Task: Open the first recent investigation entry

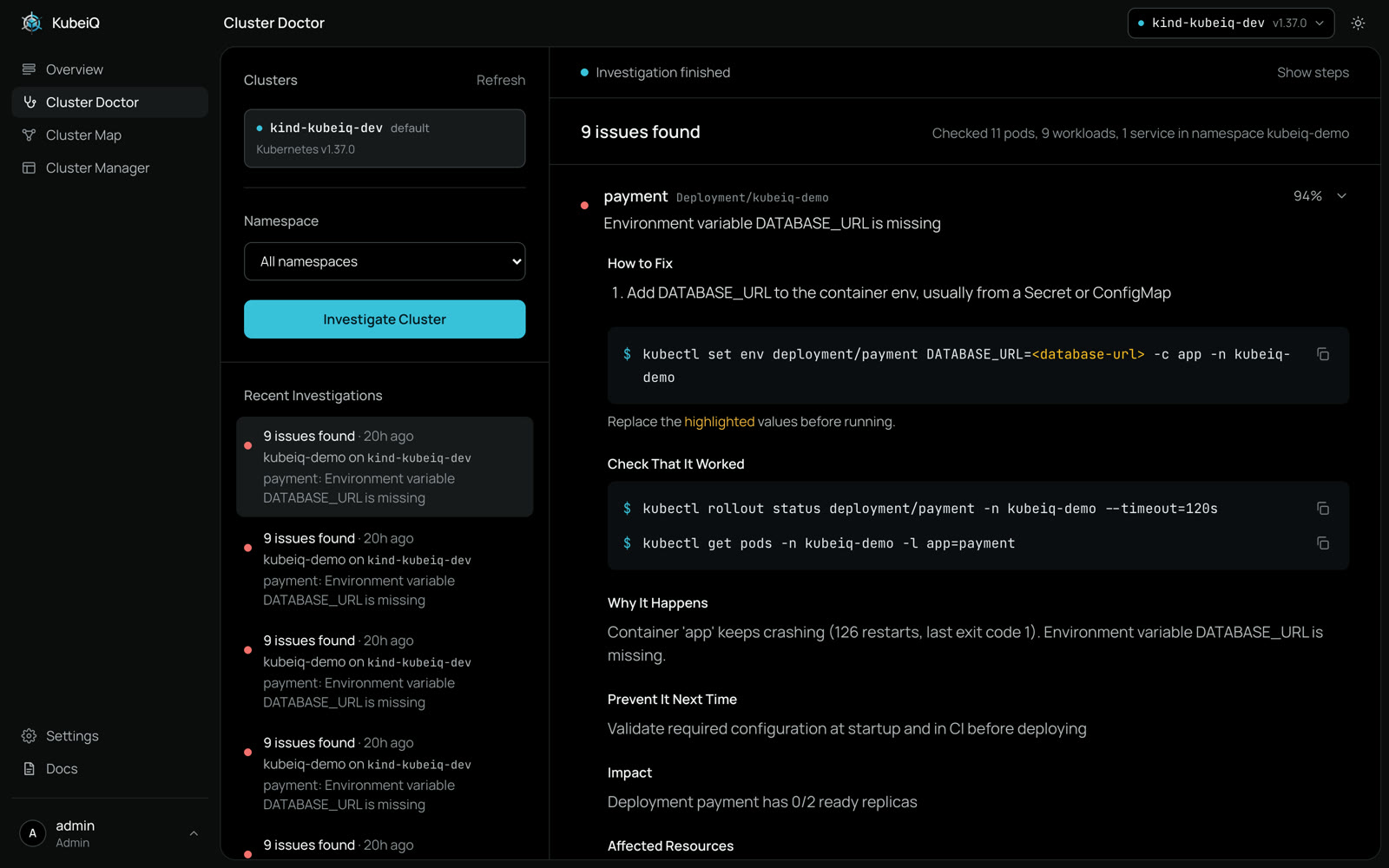Action: pos(385,467)
